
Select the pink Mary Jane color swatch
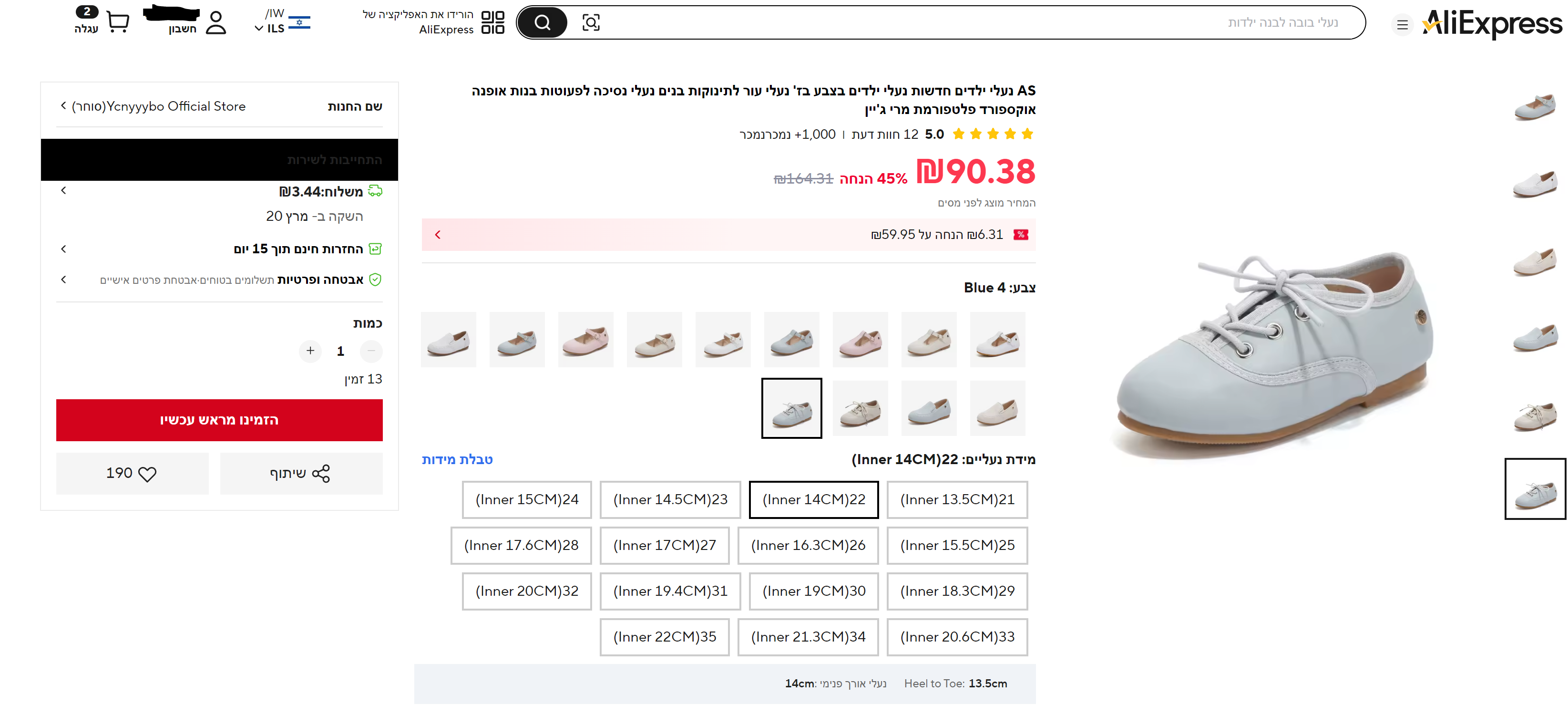pyautogui.click(x=585, y=340)
